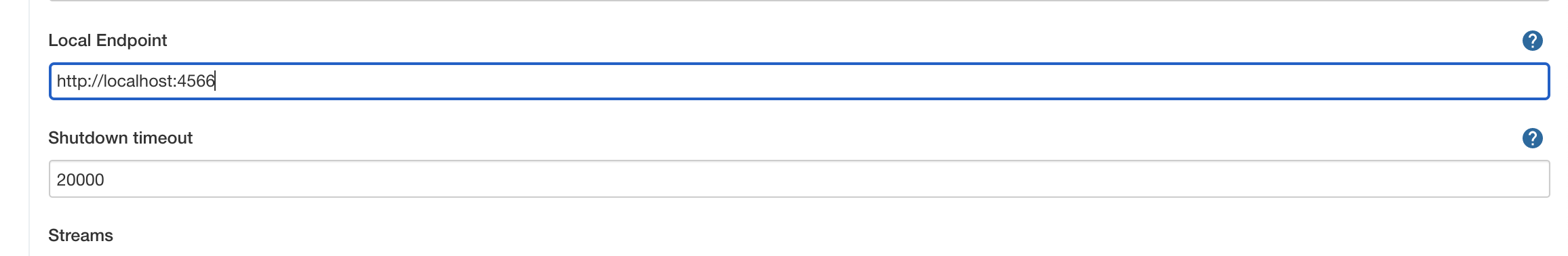This screenshot has height=256, width=1568.
Task: Place cursor after localhost:4566 text
Action: click(x=216, y=81)
